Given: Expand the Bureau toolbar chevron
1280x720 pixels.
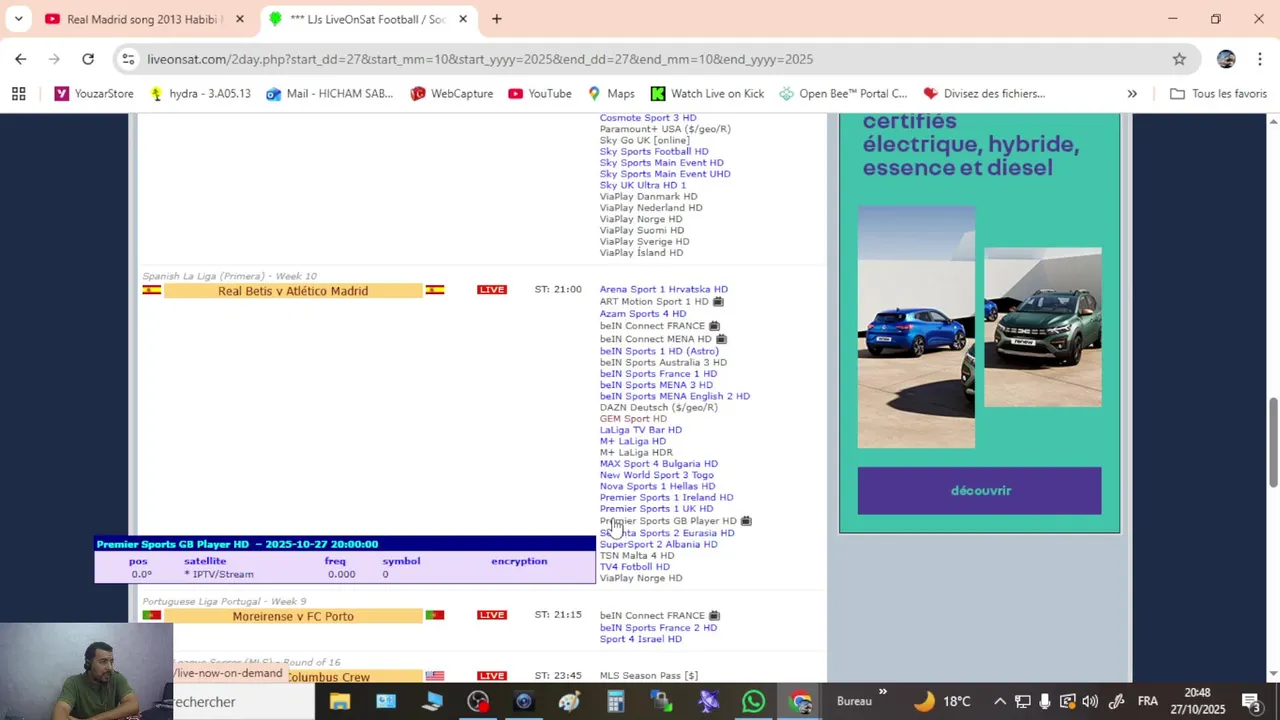Looking at the screenshot, I should (883, 692).
